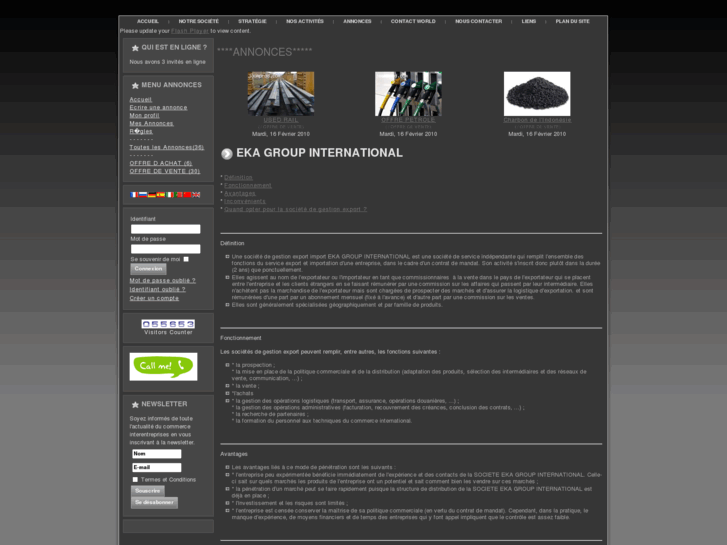Jump to the Définition anchor link
Image resolution: width=727 pixels, height=545 pixels.
pyautogui.click(x=238, y=178)
